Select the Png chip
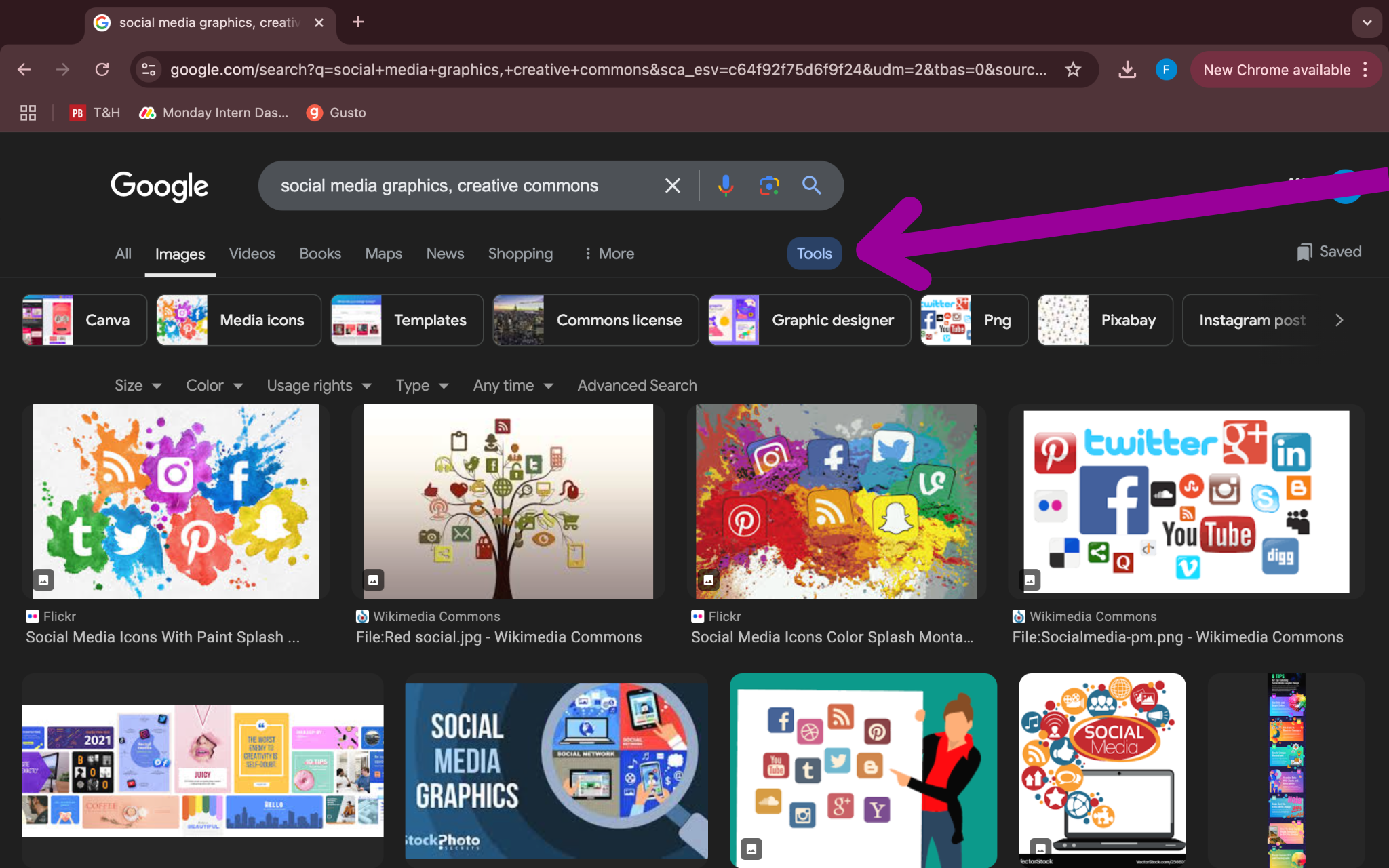 [974, 320]
